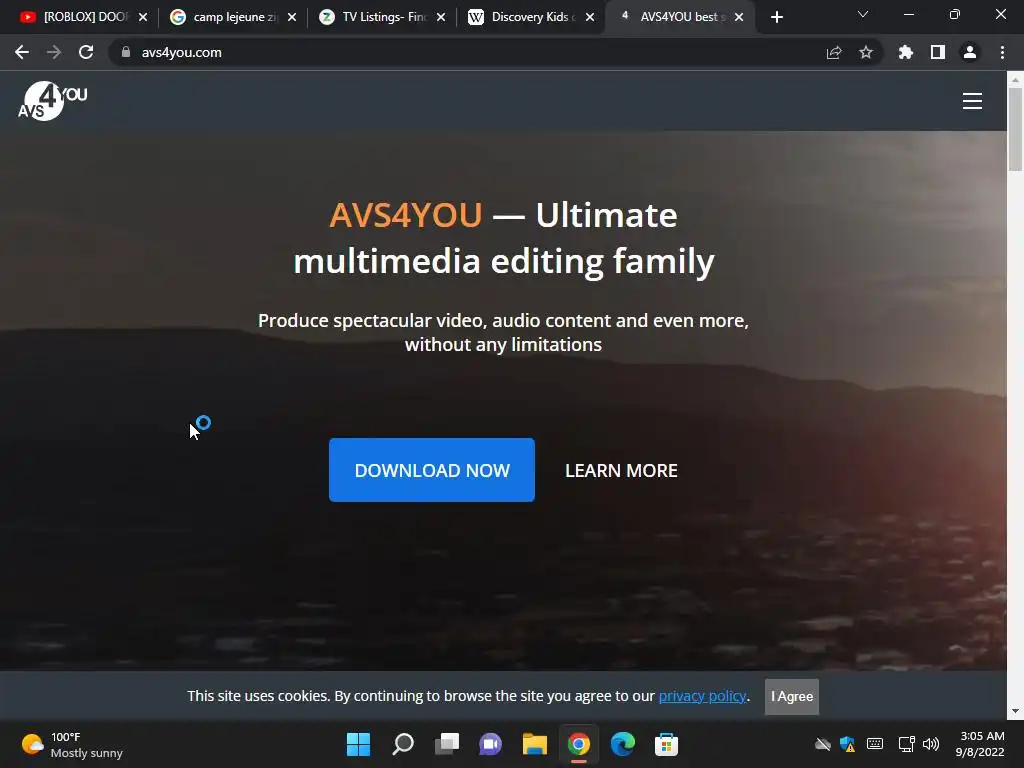Toggle Chrome side panel
This screenshot has width=1024, height=768.
coord(938,52)
